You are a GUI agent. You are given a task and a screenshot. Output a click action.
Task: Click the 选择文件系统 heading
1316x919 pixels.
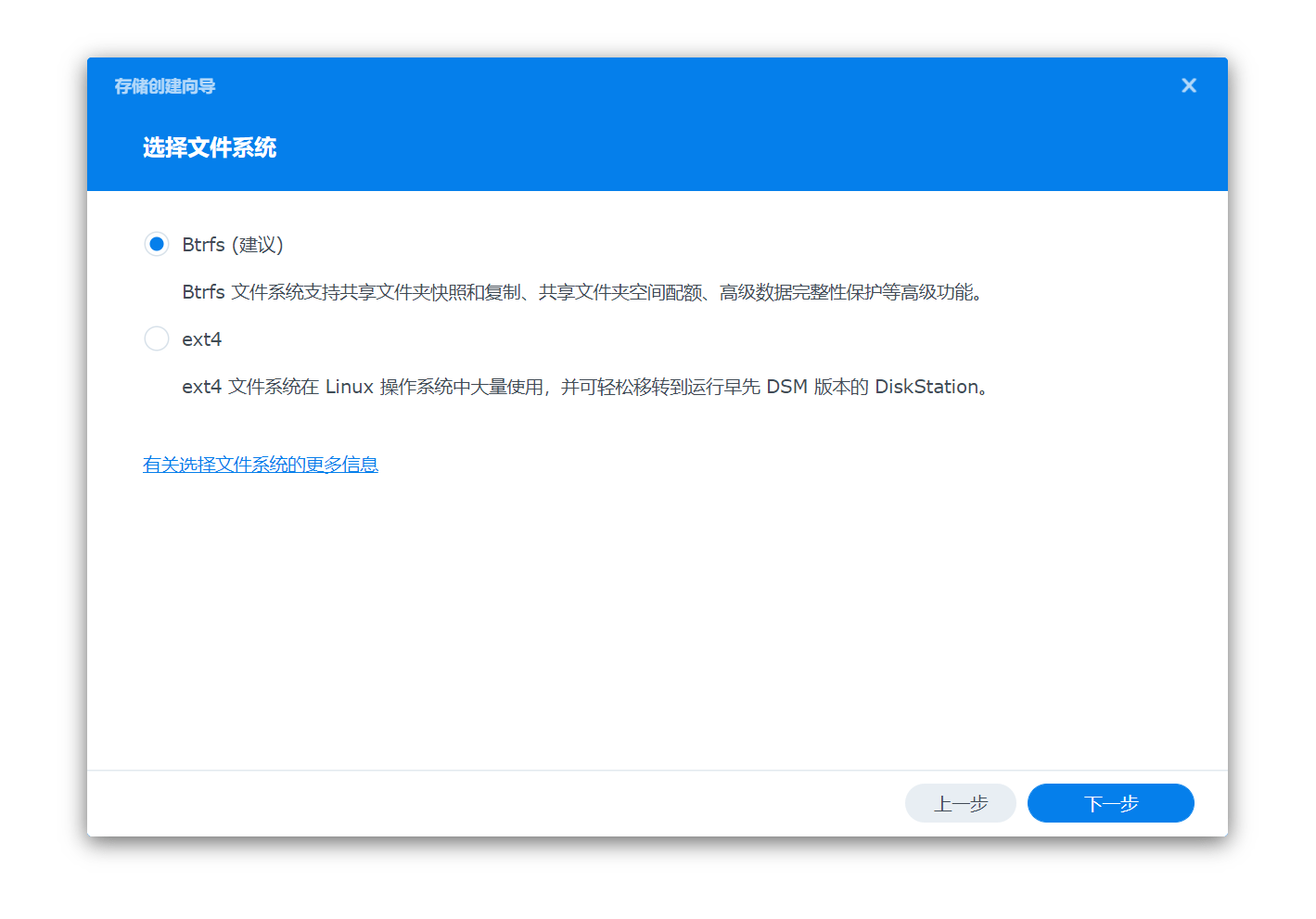210,147
